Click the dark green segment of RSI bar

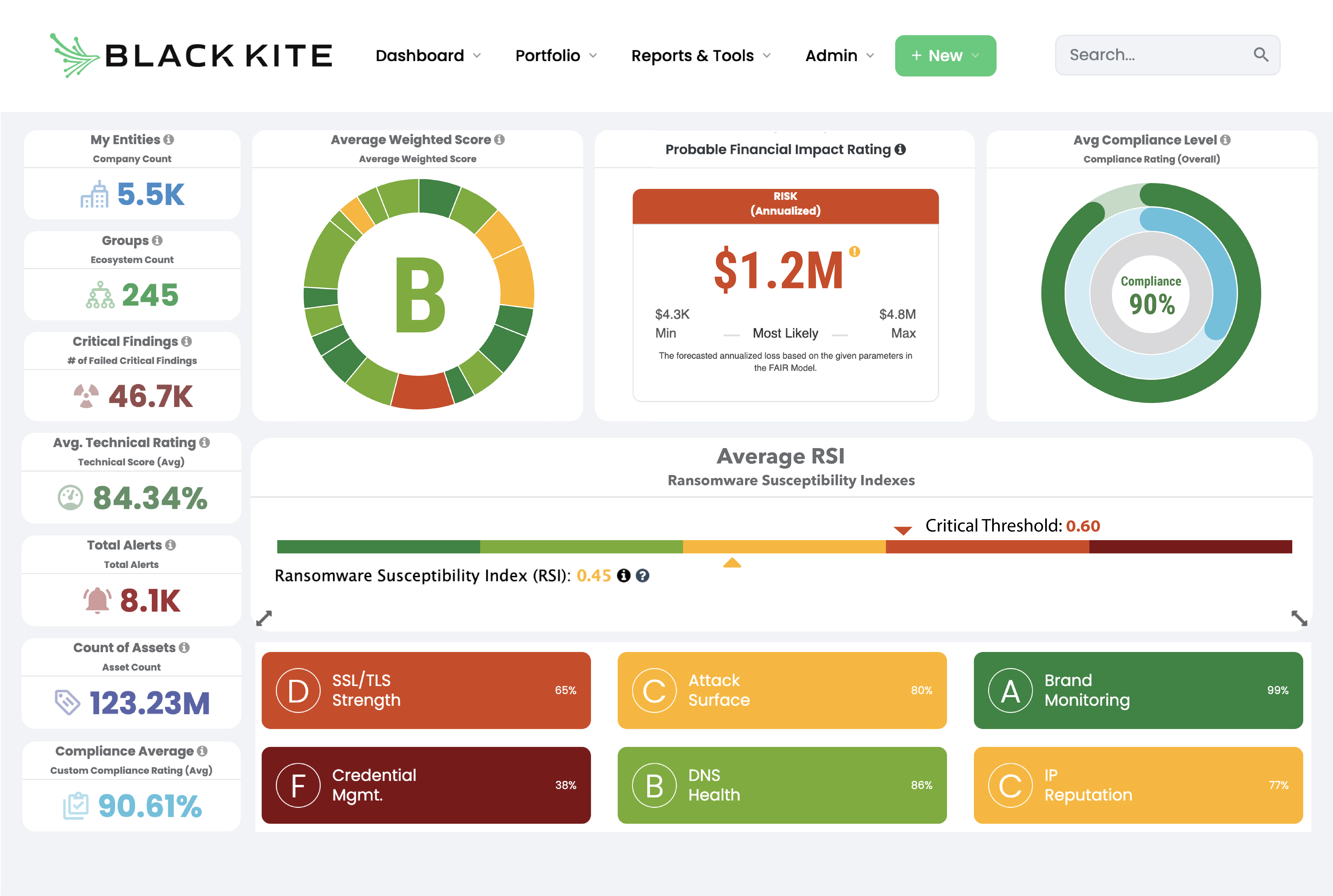coord(378,547)
